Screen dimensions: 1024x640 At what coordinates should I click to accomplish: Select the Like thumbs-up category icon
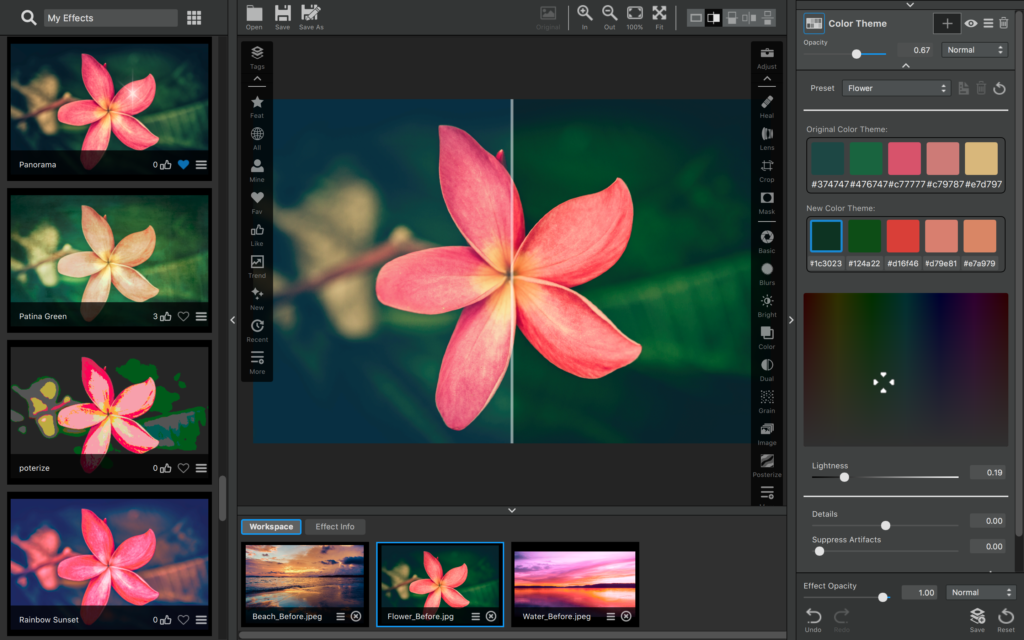click(x=257, y=234)
